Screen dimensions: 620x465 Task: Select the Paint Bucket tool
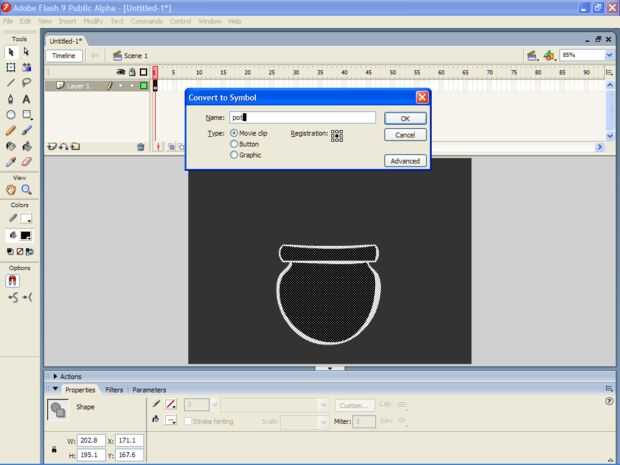(26, 146)
